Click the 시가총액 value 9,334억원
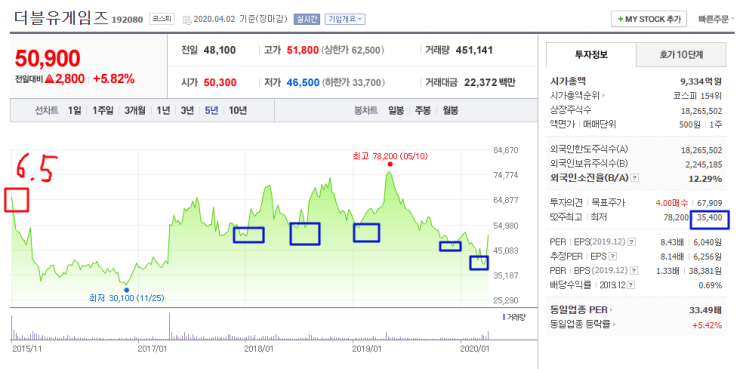This screenshot has height=369, width=743. [x=702, y=81]
